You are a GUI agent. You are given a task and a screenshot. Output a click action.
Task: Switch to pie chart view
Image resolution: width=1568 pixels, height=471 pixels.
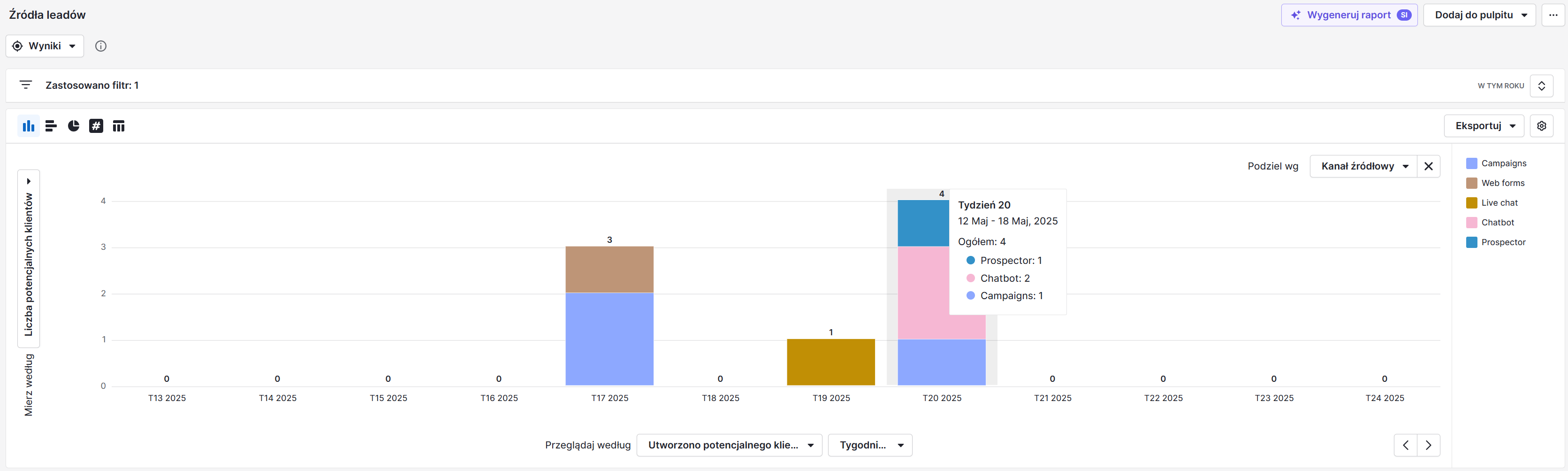click(x=74, y=126)
